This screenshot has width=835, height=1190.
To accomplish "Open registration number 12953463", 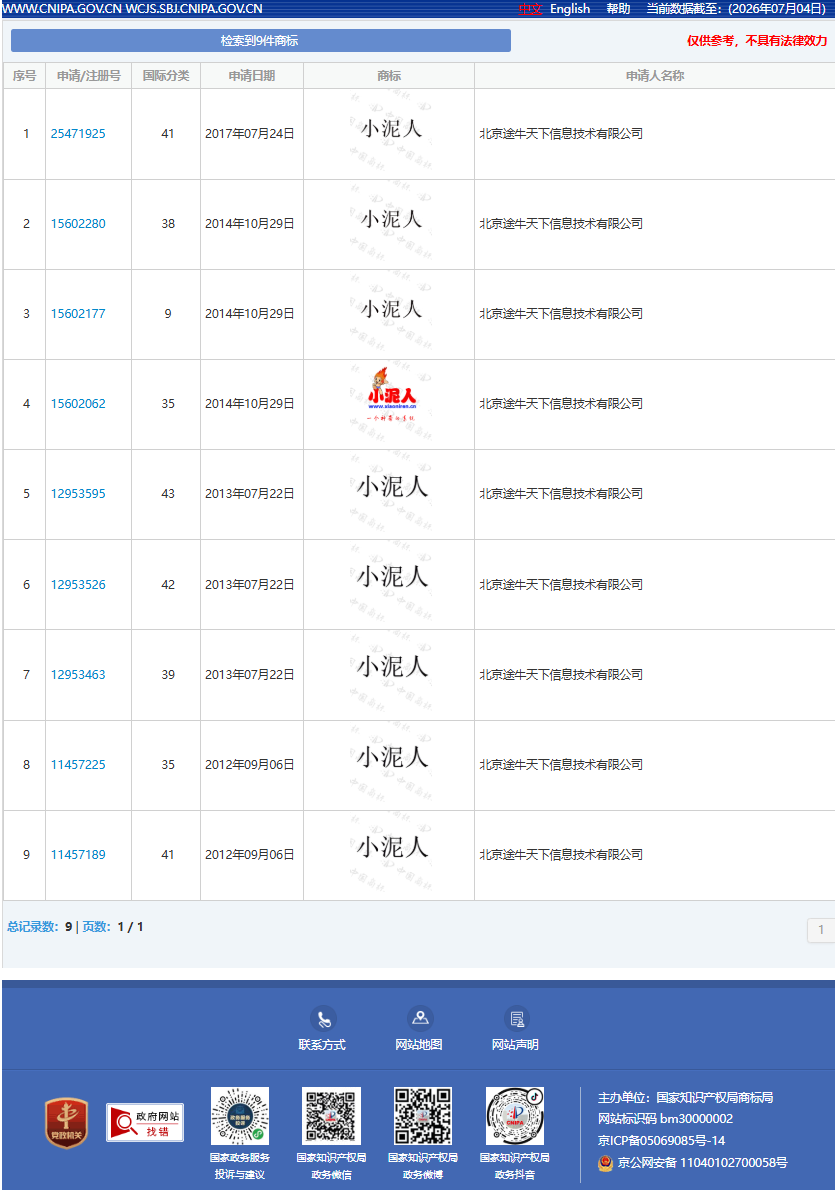I will coord(78,675).
